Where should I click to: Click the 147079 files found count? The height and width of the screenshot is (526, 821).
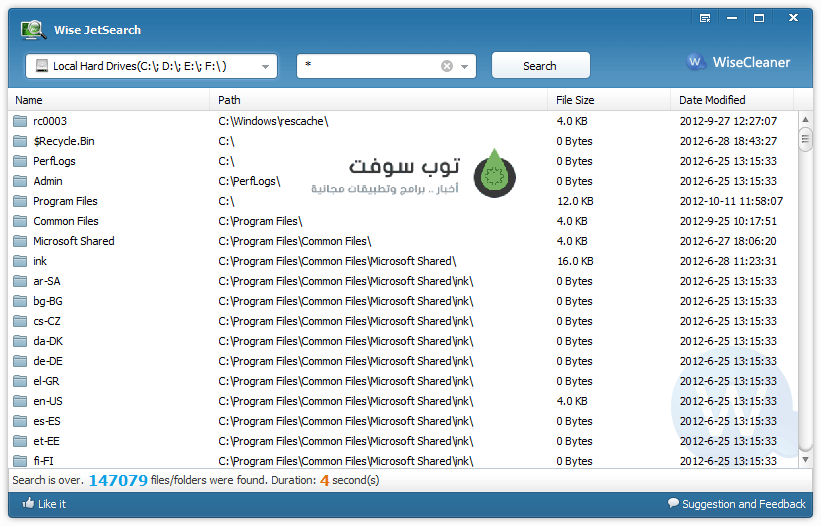(118, 480)
